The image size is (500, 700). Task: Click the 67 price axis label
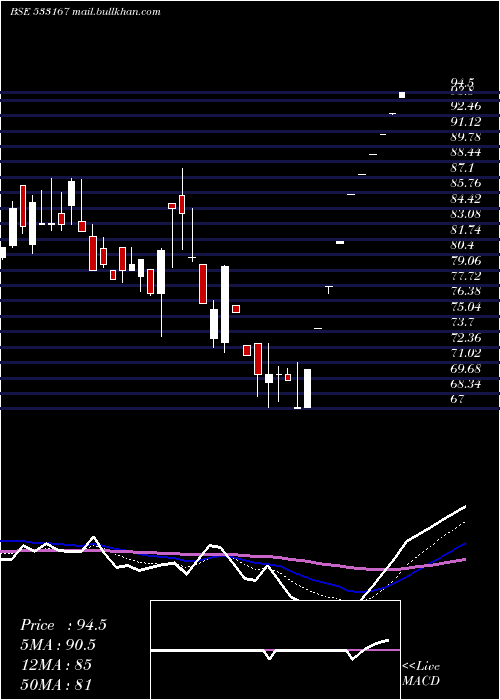coord(458,399)
